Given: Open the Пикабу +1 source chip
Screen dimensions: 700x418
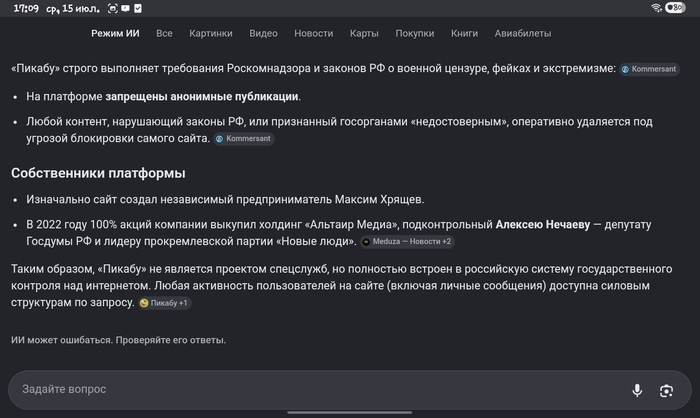Looking at the screenshot, I should click(x=164, y=303).
